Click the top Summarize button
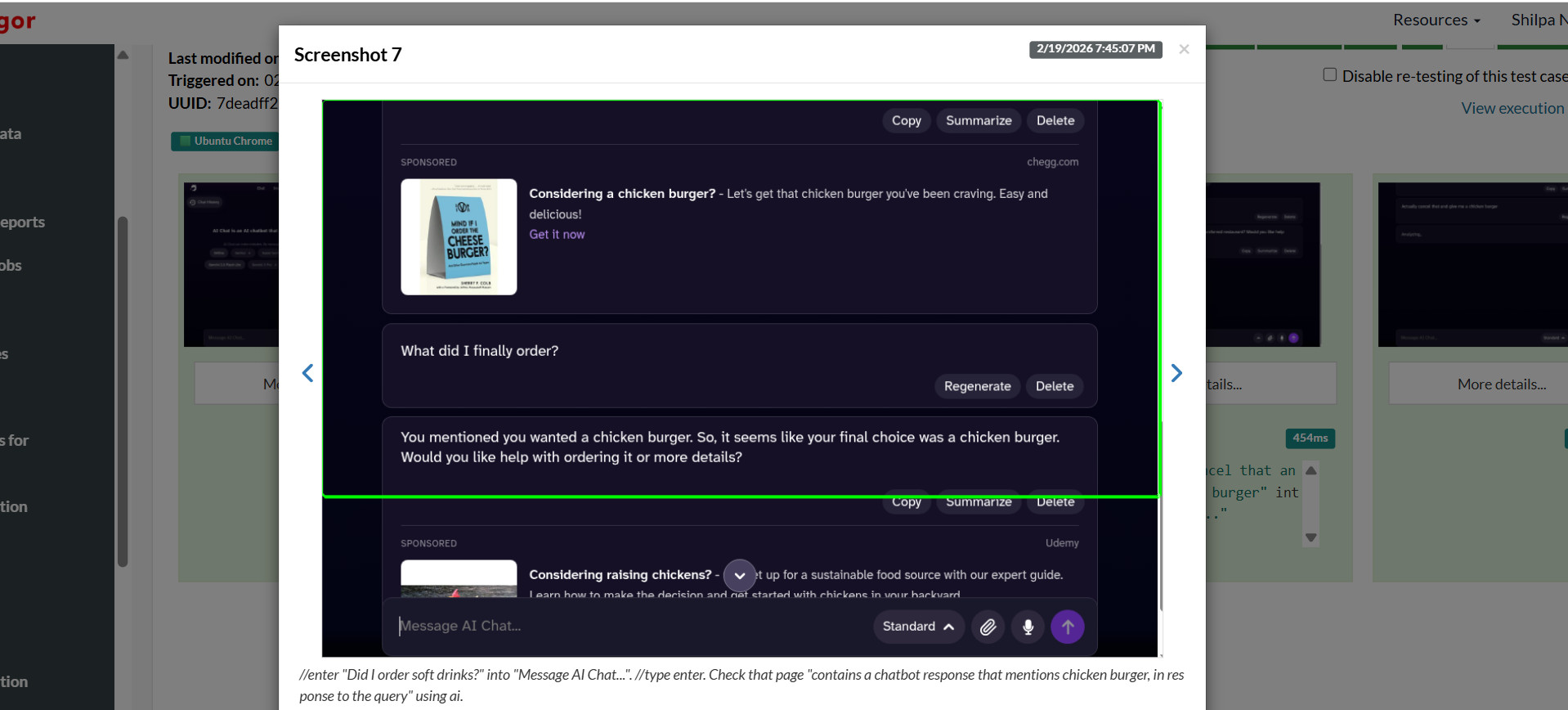The image size is (1568, 710). click(978, 120)
